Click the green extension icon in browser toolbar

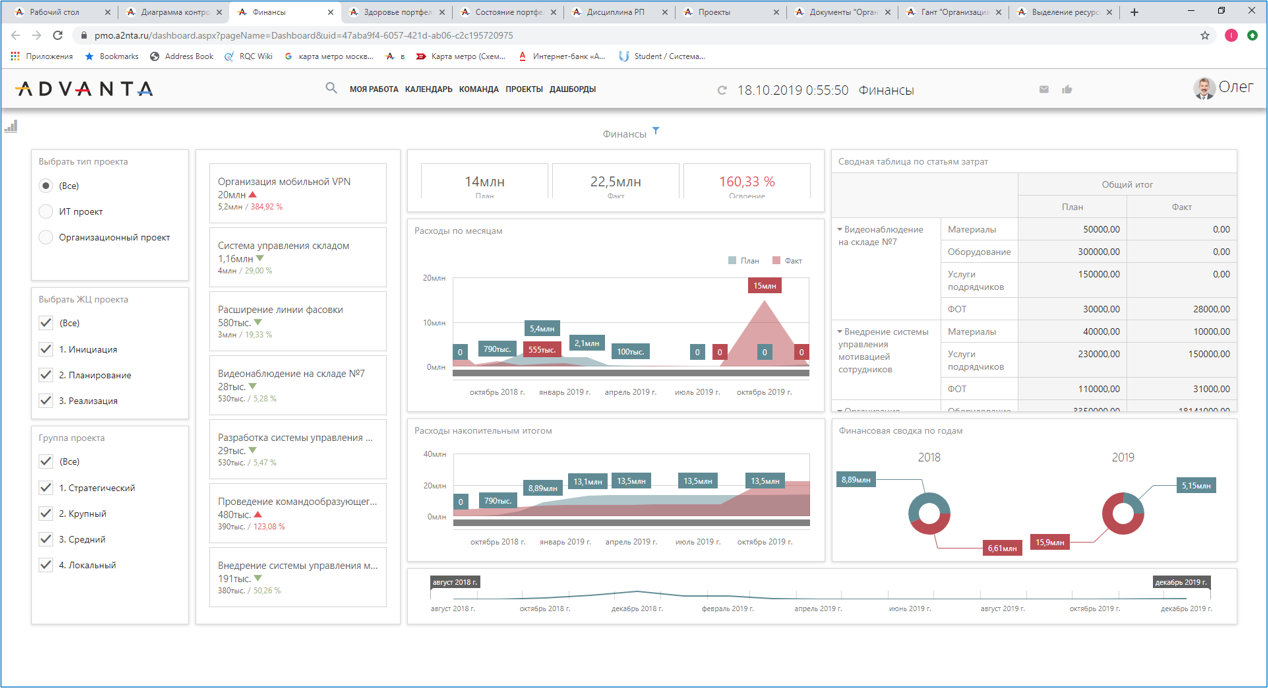[1252, 35]
